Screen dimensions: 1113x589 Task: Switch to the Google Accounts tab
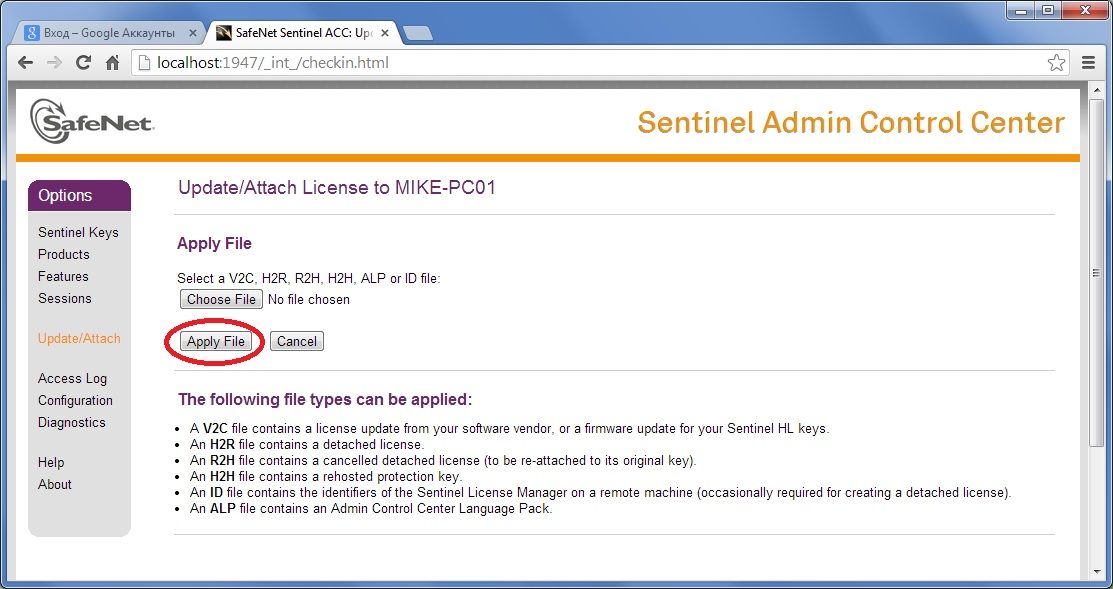click(110, 33)
